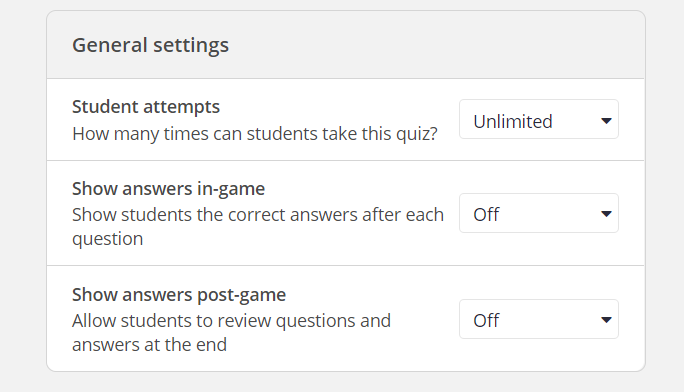
Task: Click the Unlimited value text
Action: click(513, 121)
